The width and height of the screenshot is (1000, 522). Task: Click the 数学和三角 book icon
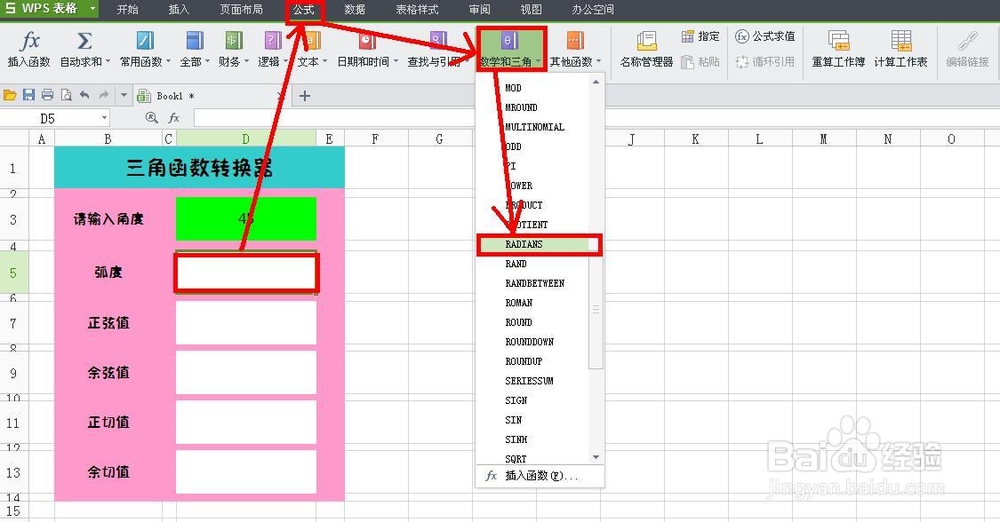(509, 41)
